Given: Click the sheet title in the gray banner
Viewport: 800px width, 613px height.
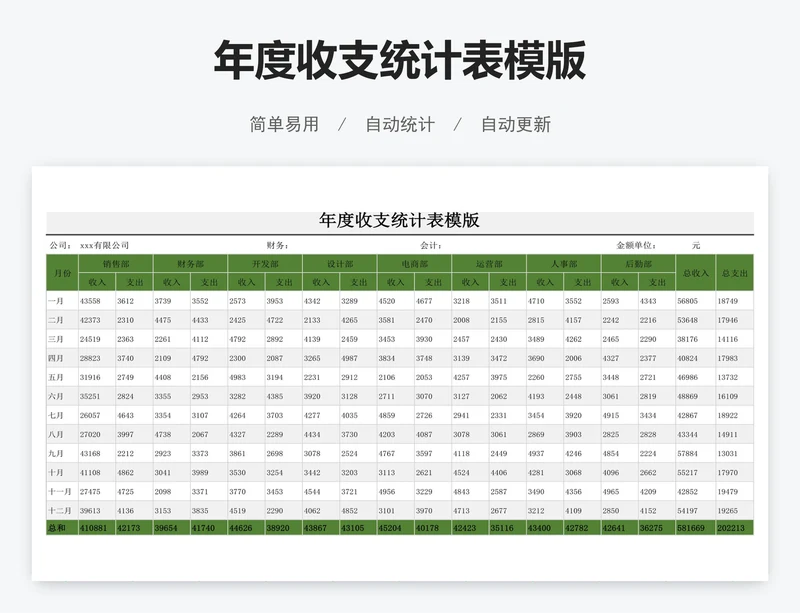Looking at the screenshot, I should coord(399,220).
